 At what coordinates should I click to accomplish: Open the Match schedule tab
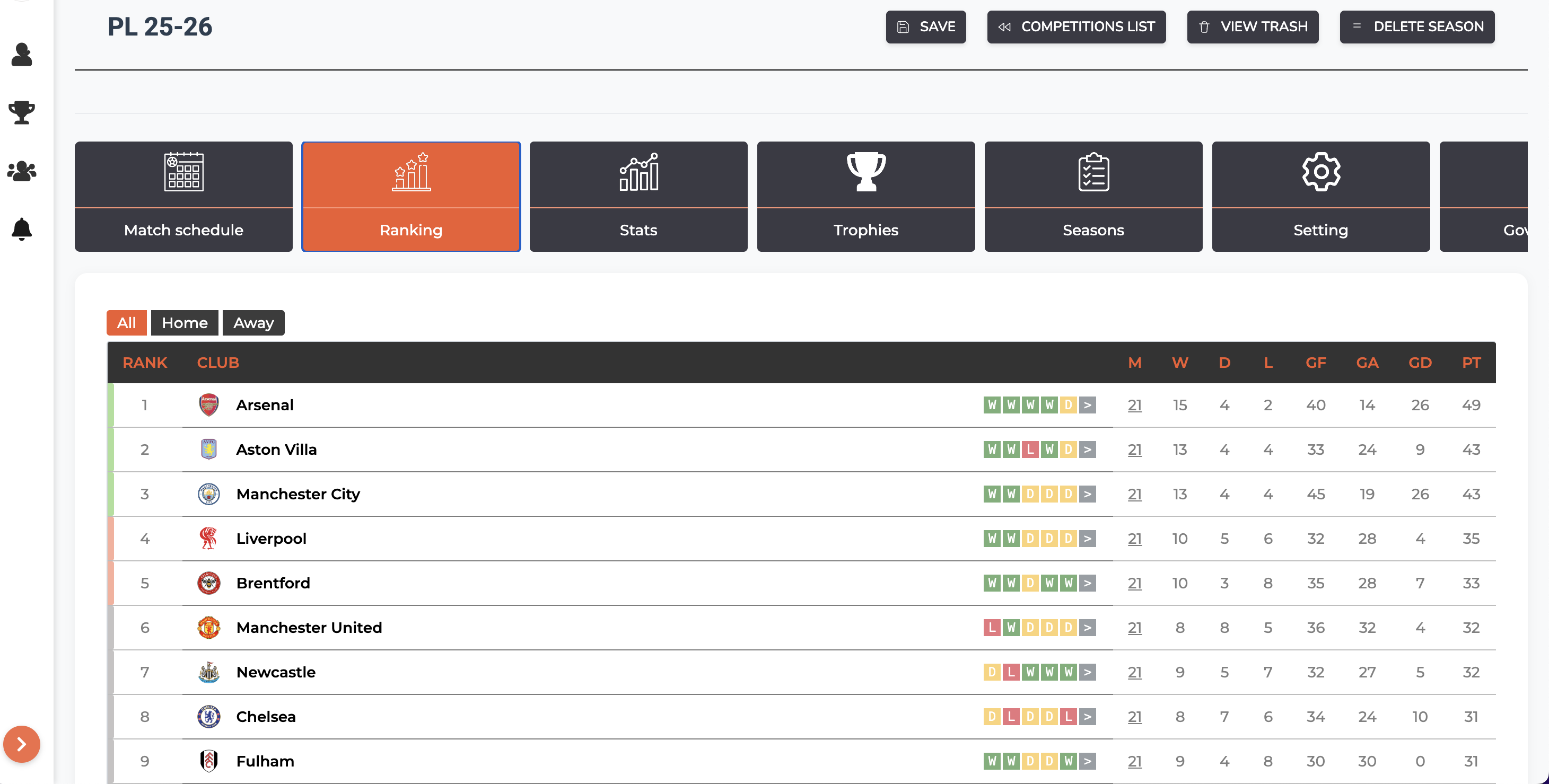pos(183,197)
